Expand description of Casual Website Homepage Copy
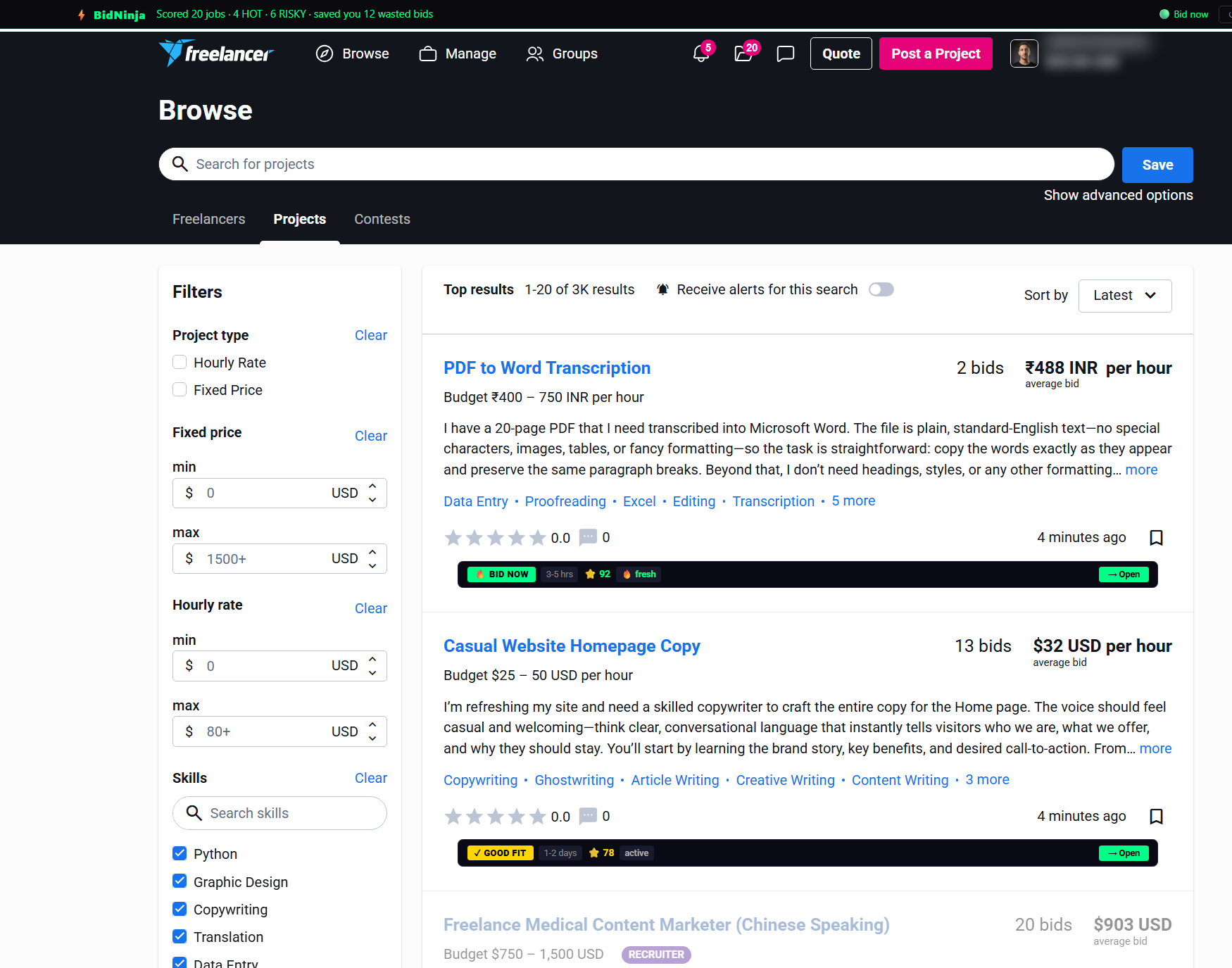Screen dimensions: 1232x968 point(1155,748)
